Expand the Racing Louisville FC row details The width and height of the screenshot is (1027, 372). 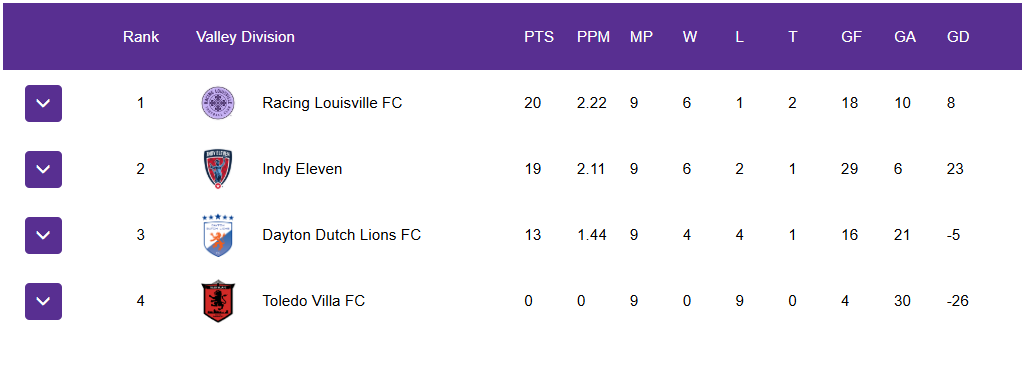(43, 103)
